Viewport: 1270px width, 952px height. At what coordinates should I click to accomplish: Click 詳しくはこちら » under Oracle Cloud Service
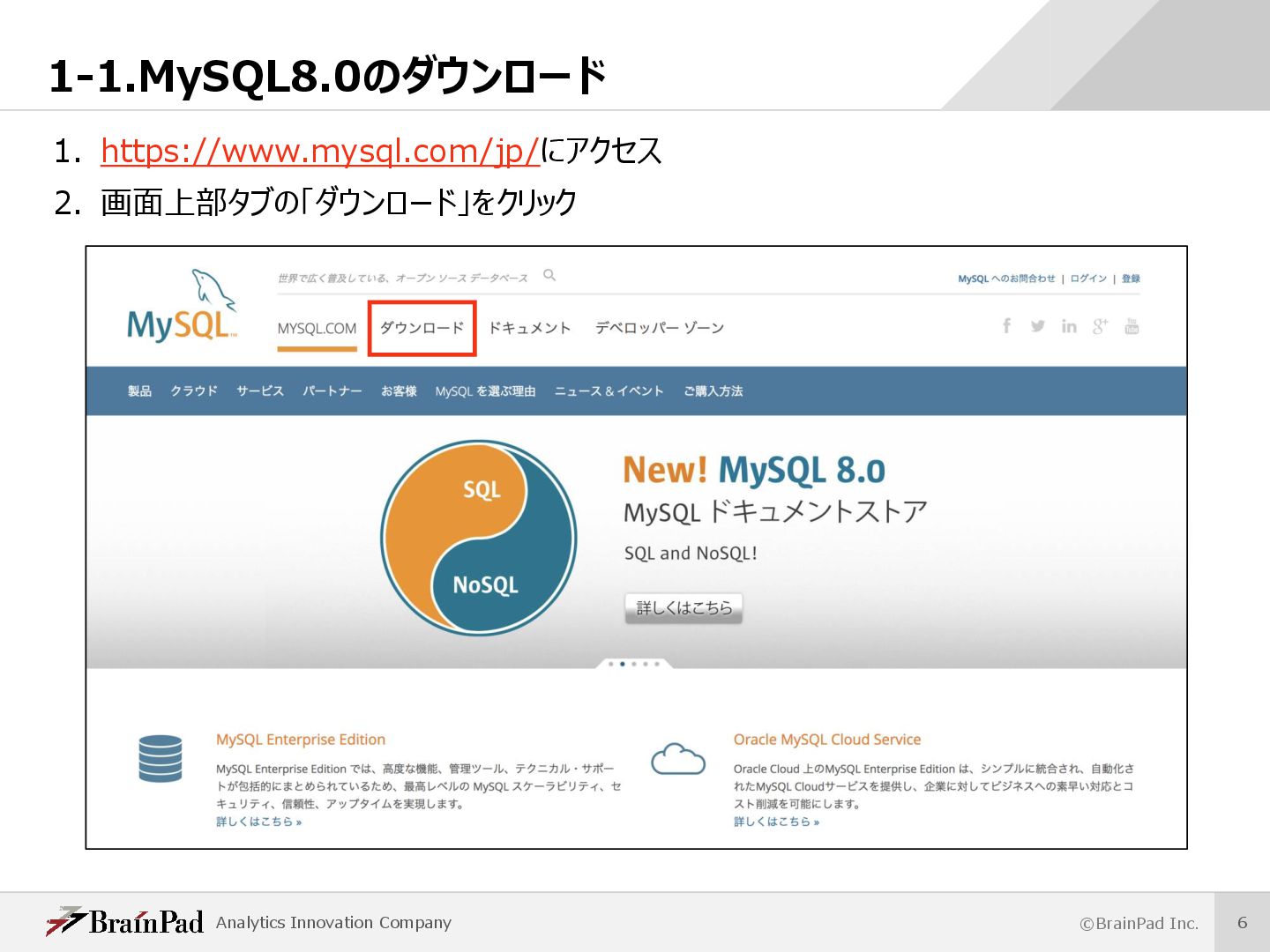point(777,822)
